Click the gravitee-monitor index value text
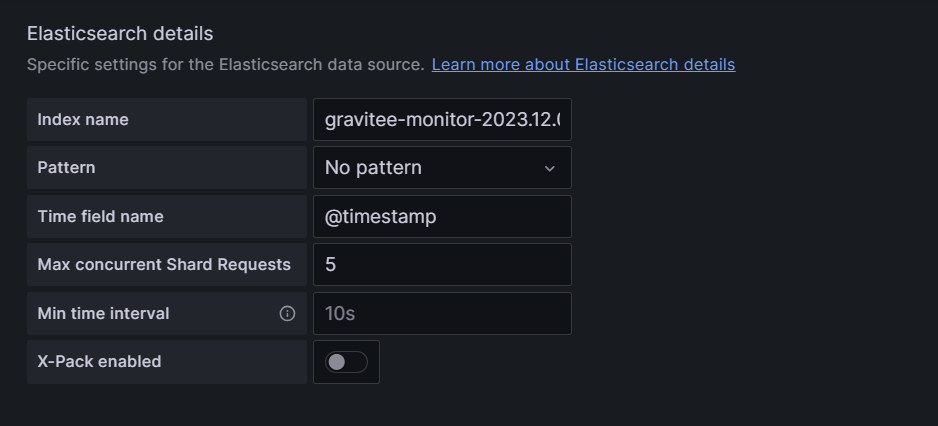 tap(441, 120)
